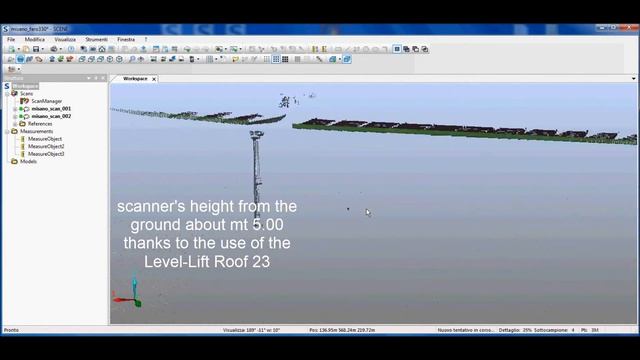Open the Modifica menu
The width and height of the screenshot is (640, 360).
click(35, 40)
